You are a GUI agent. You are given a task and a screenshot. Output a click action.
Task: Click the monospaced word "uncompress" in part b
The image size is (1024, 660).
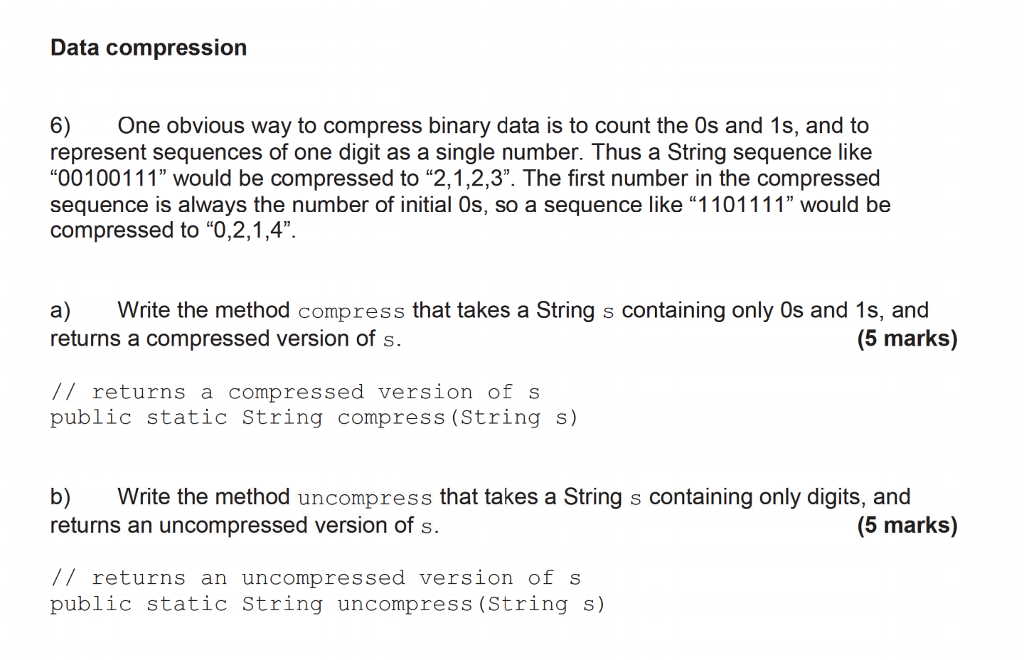[365, 499]
